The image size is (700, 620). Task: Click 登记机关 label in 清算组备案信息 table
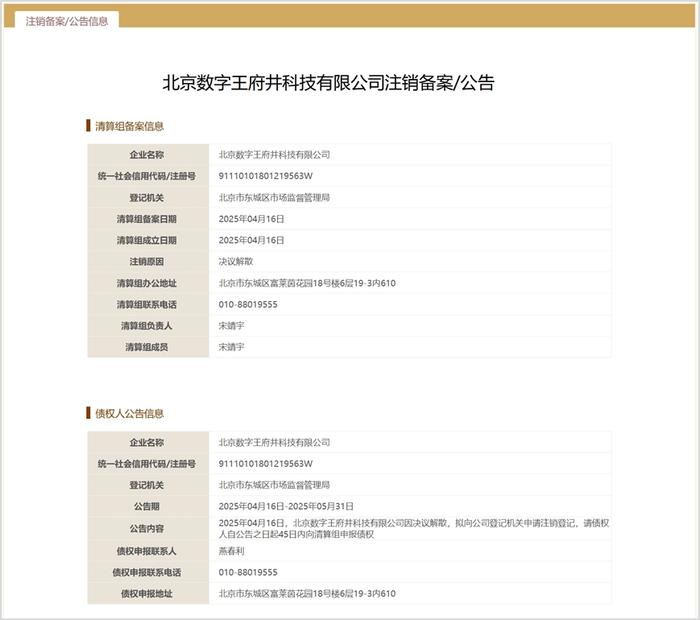point(147,197)
